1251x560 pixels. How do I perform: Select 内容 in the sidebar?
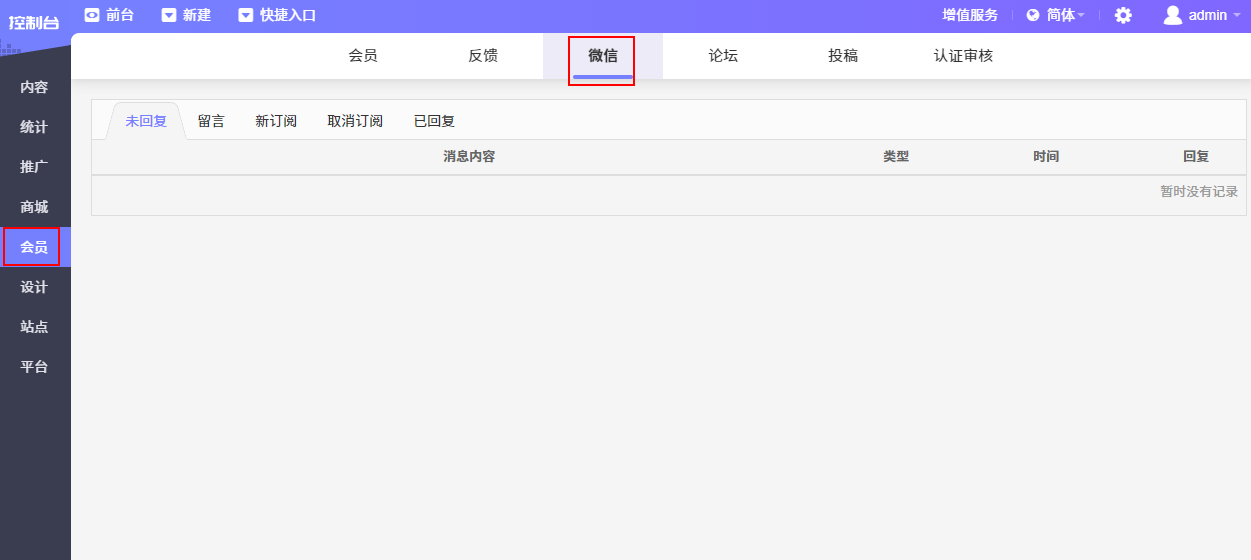pos(35,87)
